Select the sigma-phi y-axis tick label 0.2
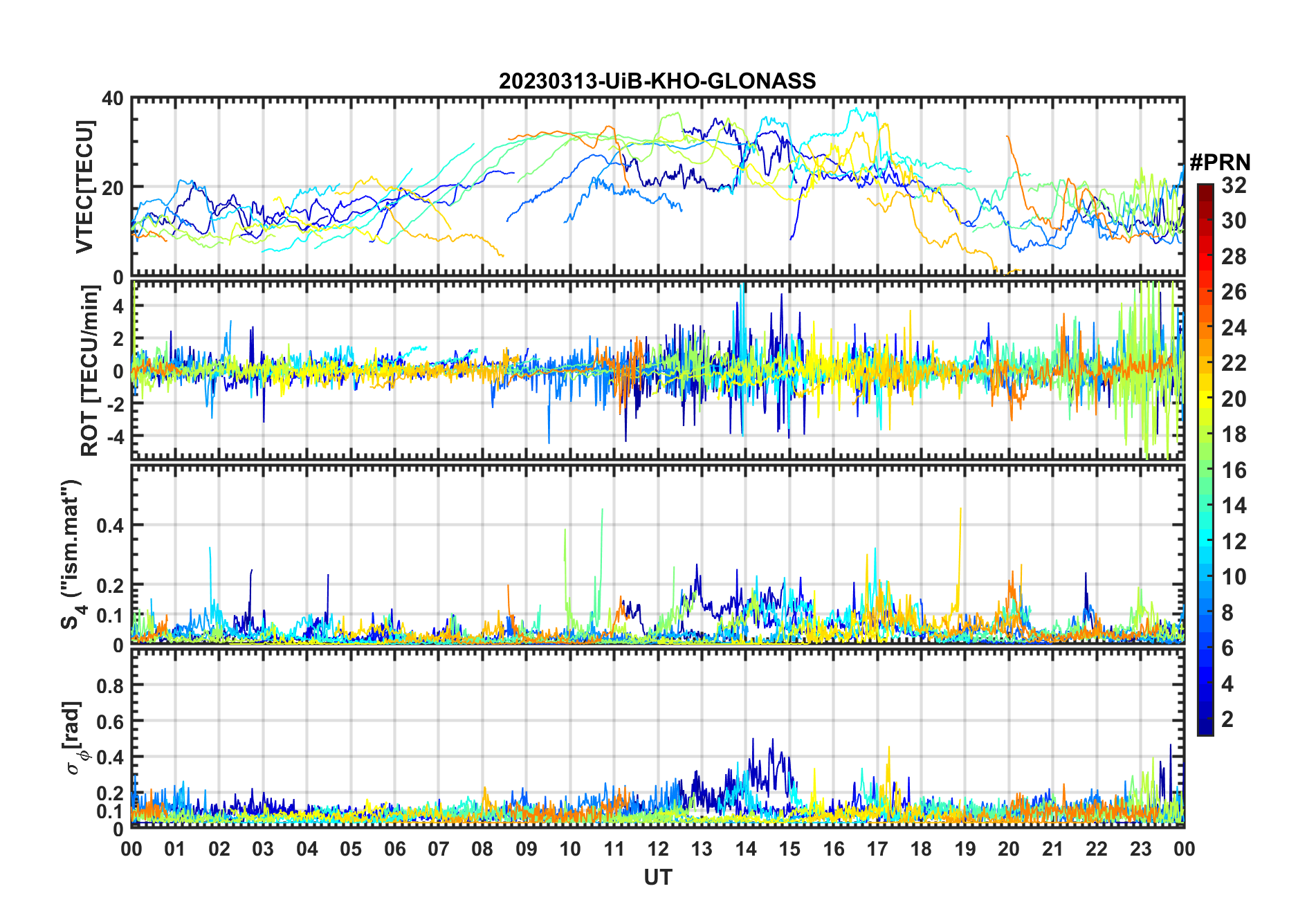Screen dimensions: 1316x920 [111, 793]
